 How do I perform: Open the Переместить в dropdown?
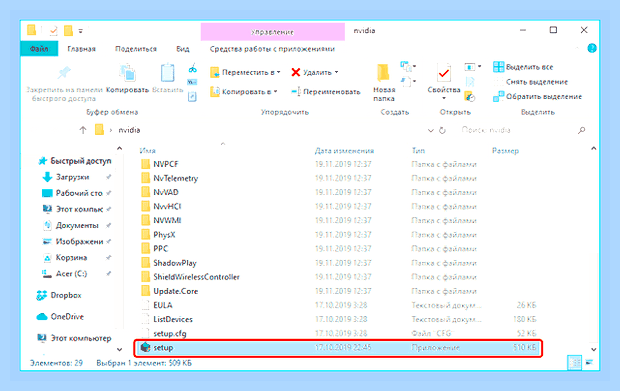click(245, 72)
